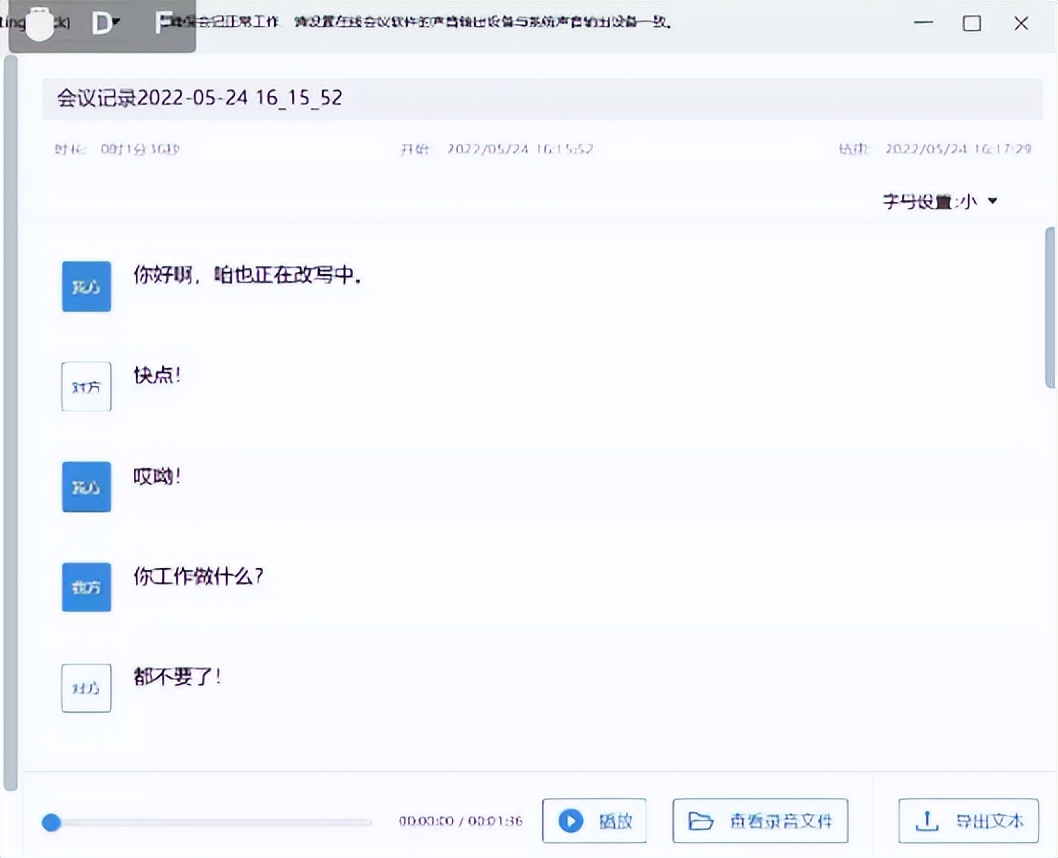Click the 我方 avatar beside 哎呦!

pyautogui.click(x=86, y=487)
